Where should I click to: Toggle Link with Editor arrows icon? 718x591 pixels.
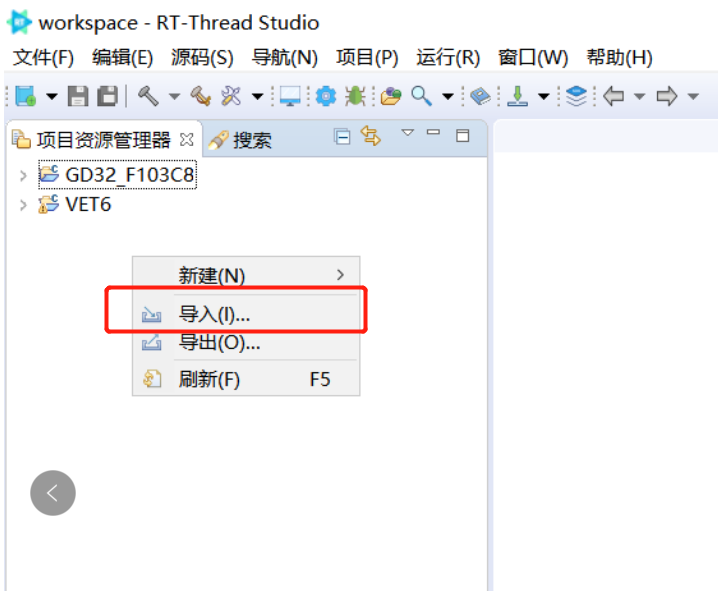pos(370,136)
